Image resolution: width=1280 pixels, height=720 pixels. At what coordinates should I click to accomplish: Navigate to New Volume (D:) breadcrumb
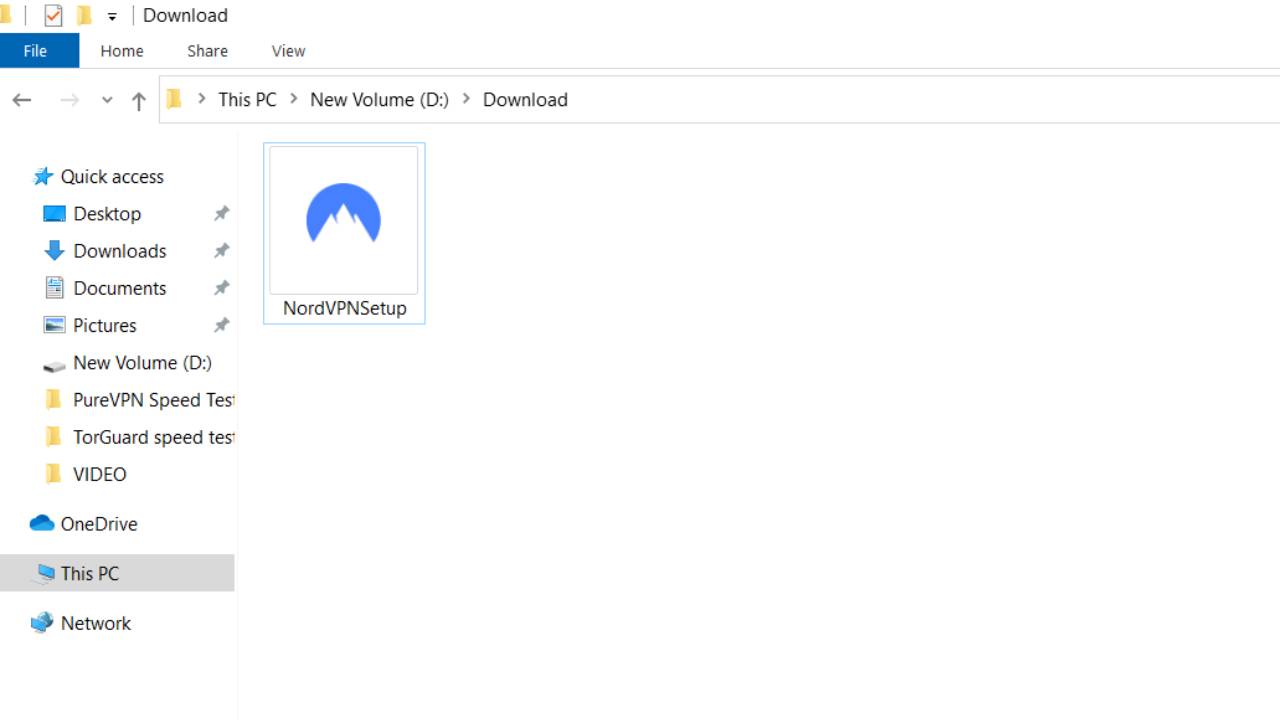pos(379,100)
